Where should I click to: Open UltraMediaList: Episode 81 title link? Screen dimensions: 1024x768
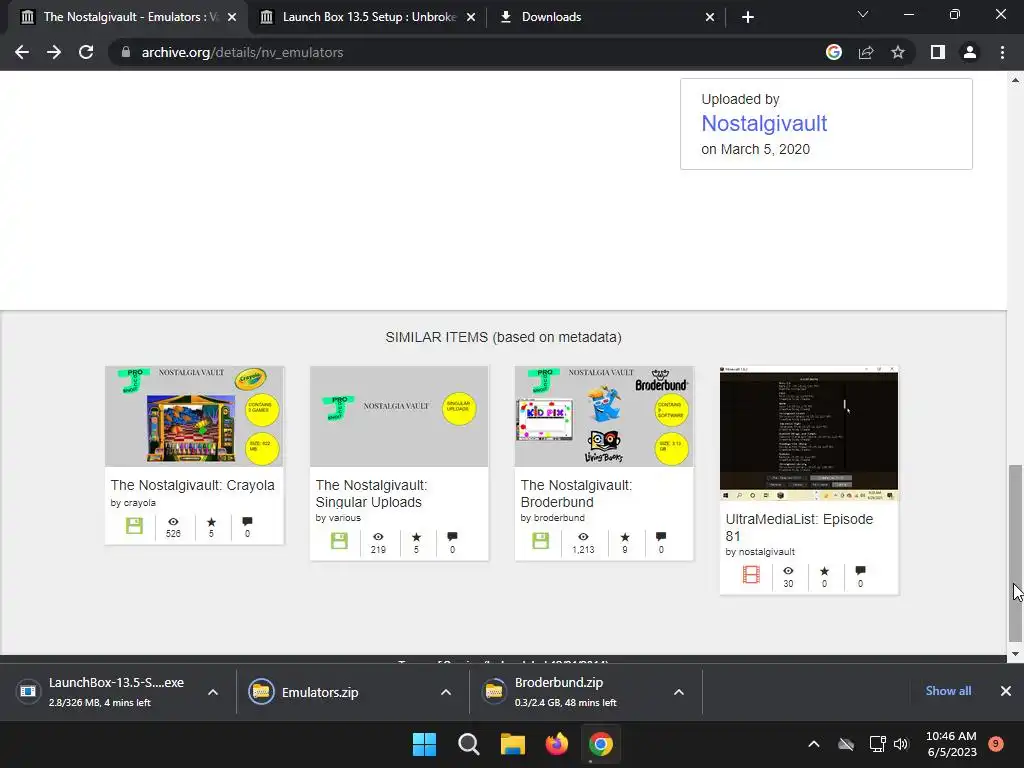point(799,528)
